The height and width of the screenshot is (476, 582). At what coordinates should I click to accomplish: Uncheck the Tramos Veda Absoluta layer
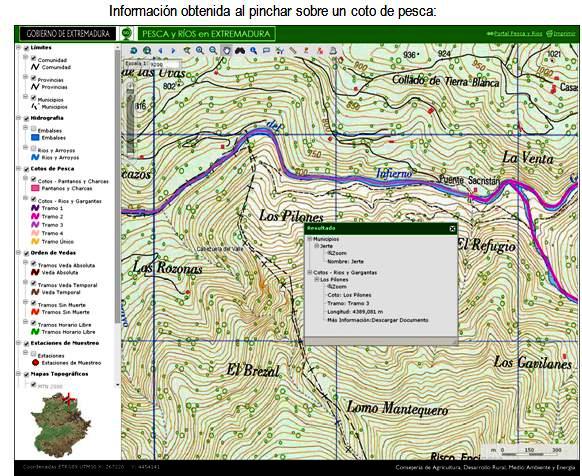coord(33,263)
